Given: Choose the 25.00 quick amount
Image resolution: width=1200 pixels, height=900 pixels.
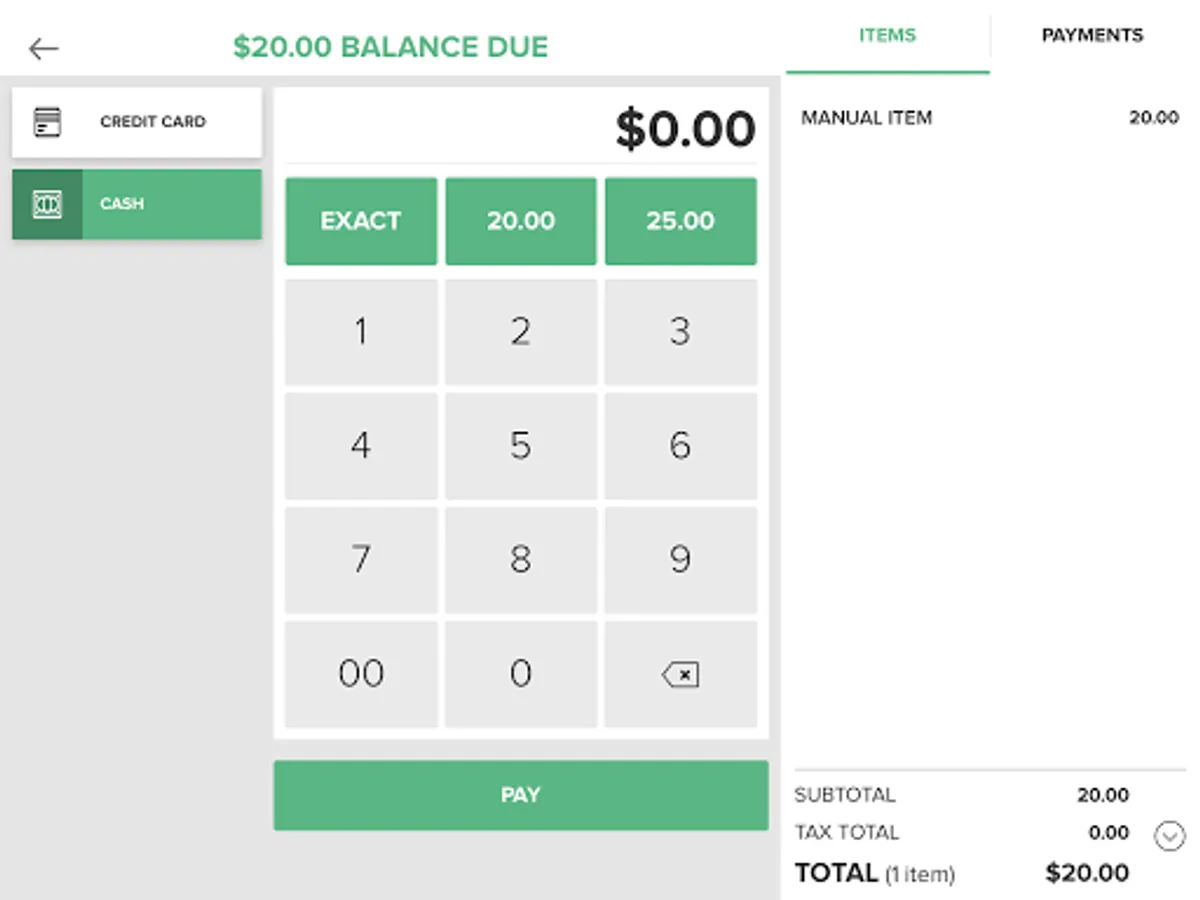Looking at the screenshot, I should [x=680, y=221].
